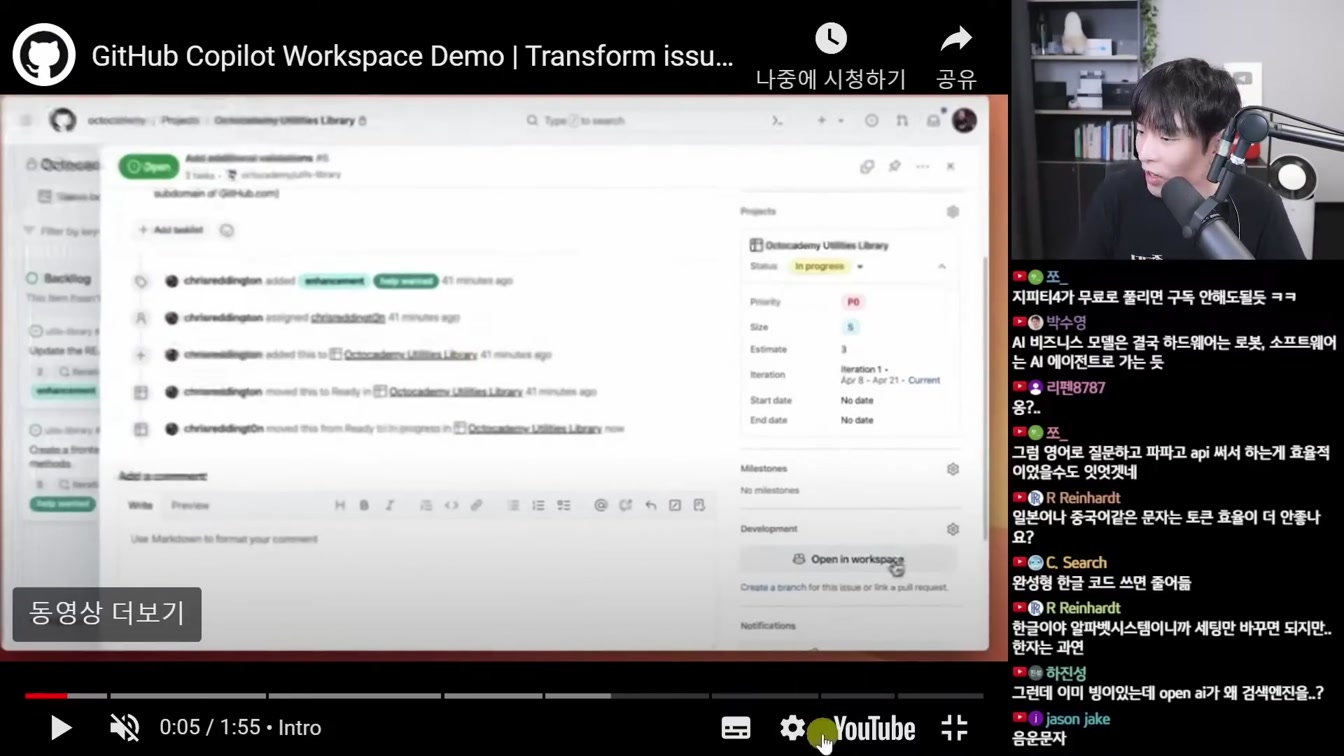This screenshot has height=756, width=1344.
Task: Open the notifications inbox icon
Action: [x=933, y=120]
